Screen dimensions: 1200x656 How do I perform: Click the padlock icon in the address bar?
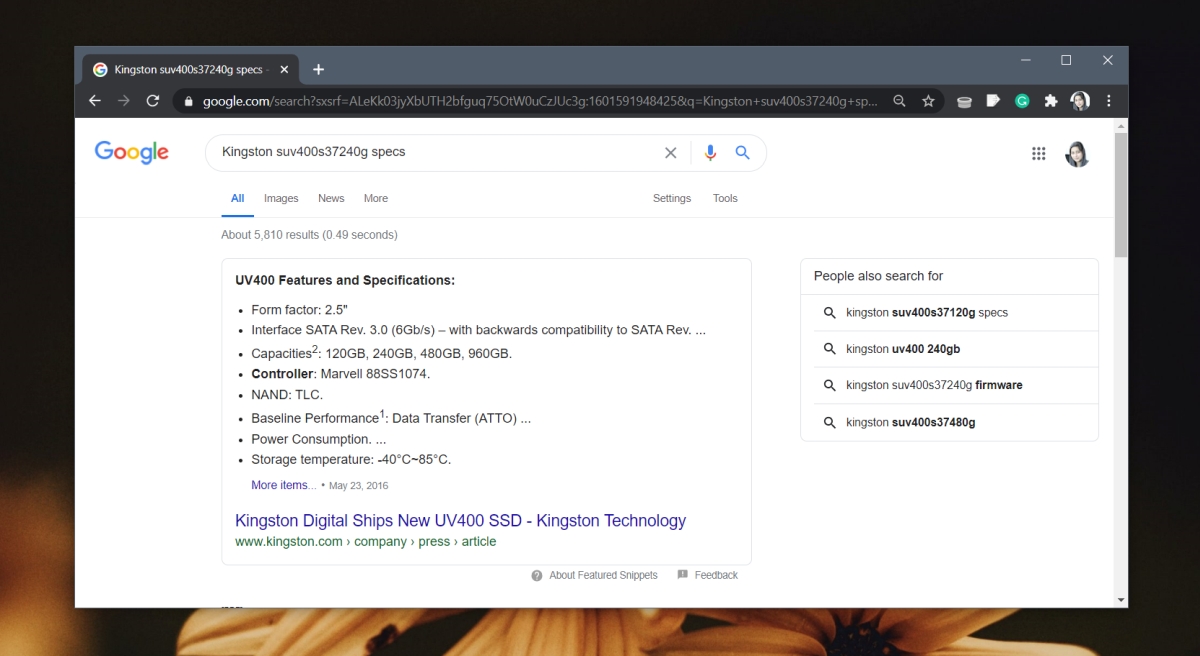[189, 101]
